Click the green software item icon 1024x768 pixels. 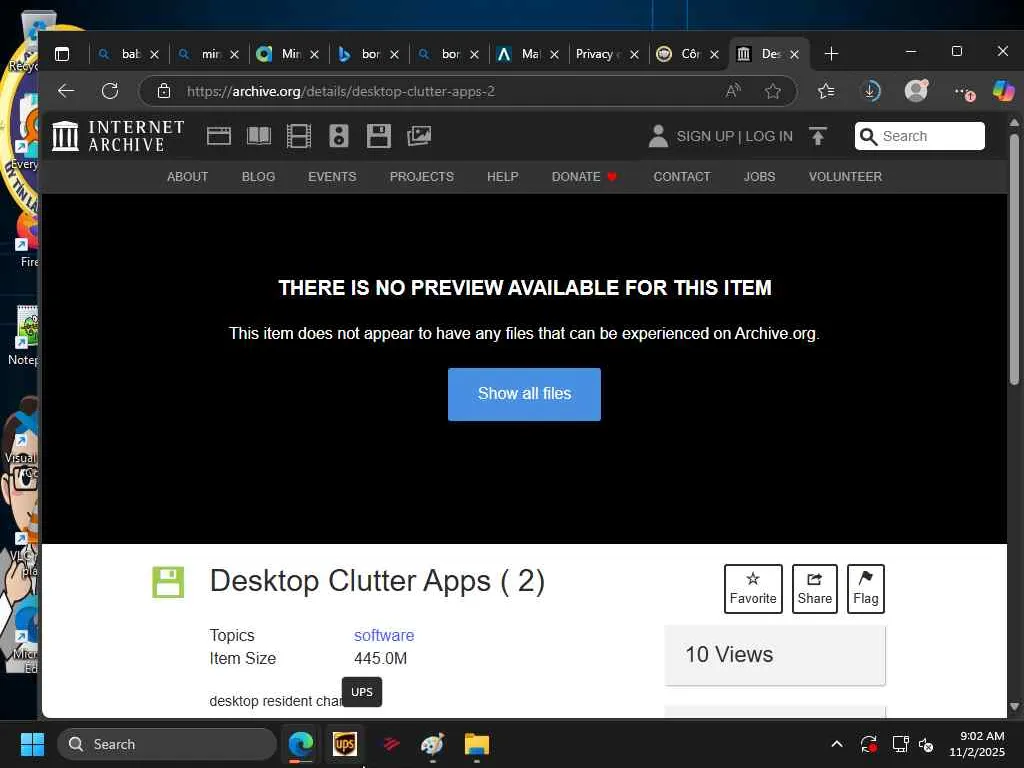pyautogui.click(x=168, y=582)
